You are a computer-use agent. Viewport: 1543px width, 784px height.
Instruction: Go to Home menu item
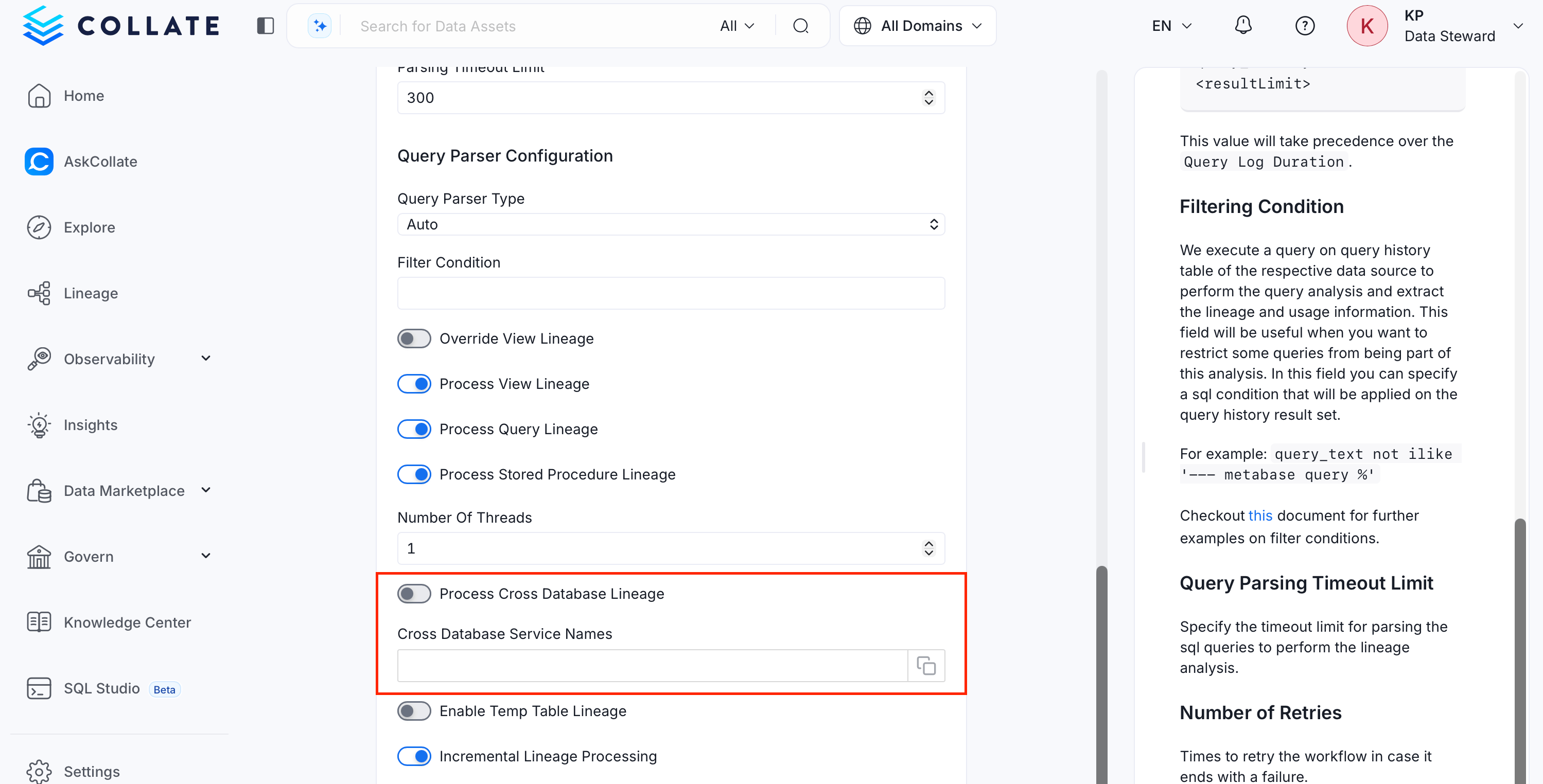[84, 96]
